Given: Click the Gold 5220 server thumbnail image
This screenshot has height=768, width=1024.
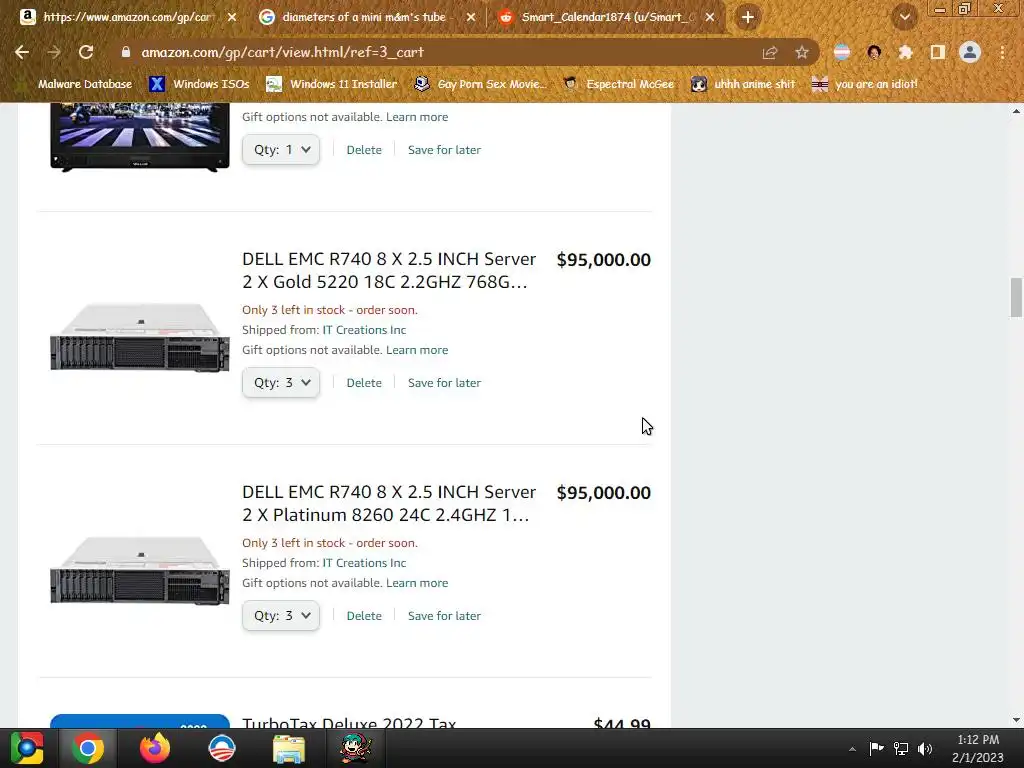Looking at the screenshot, I should click(140, 338).
